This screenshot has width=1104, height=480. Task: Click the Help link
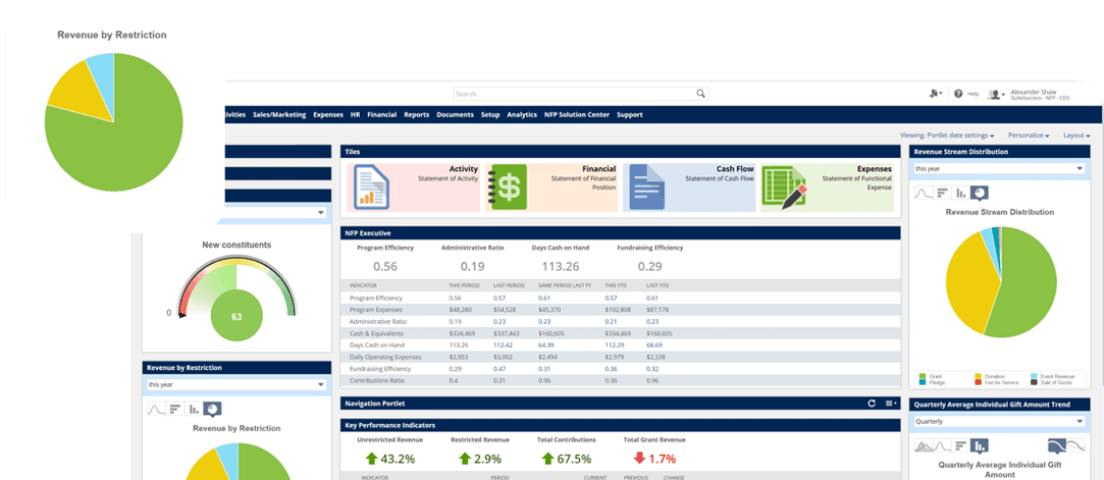973,94
